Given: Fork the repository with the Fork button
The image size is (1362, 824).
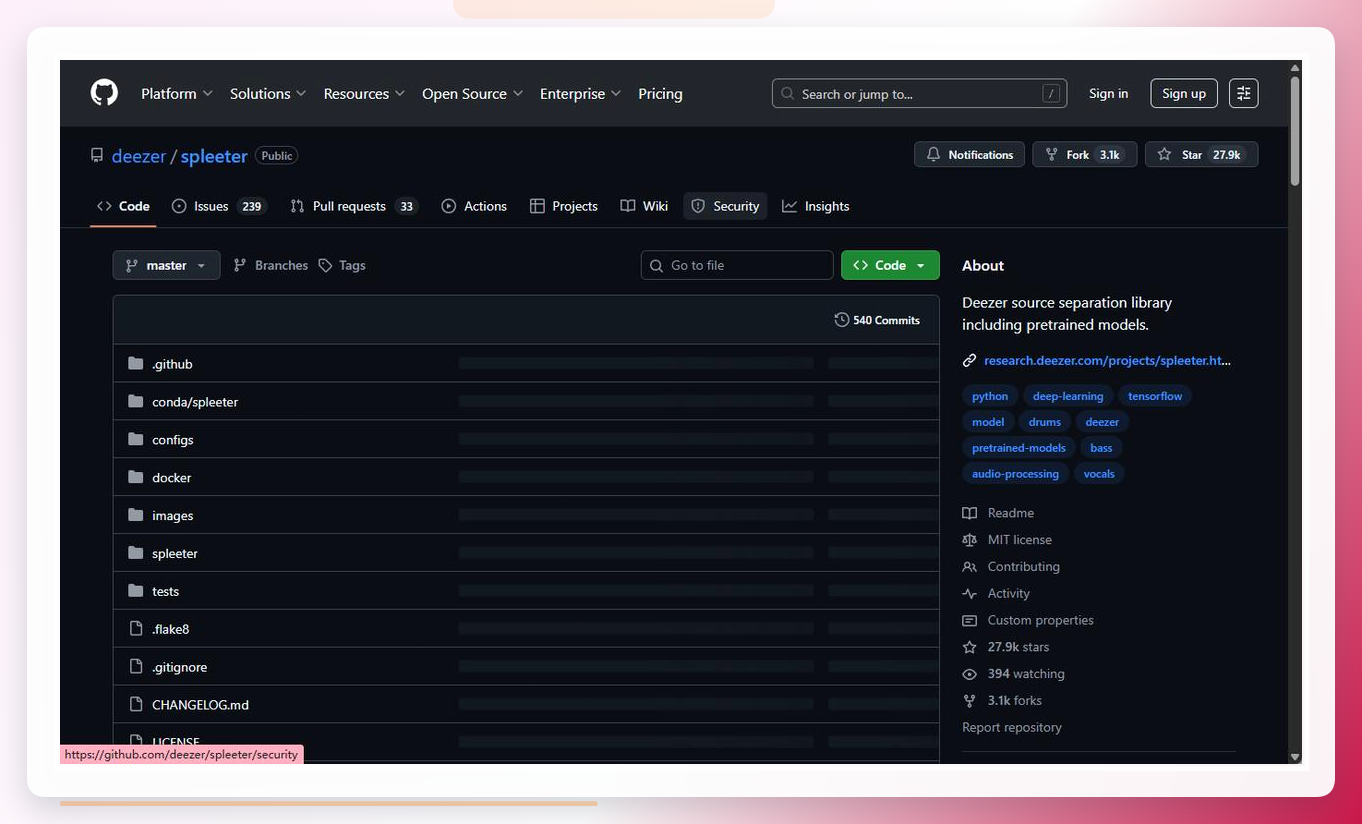Looking at the screenshot, I should 1084,155.
